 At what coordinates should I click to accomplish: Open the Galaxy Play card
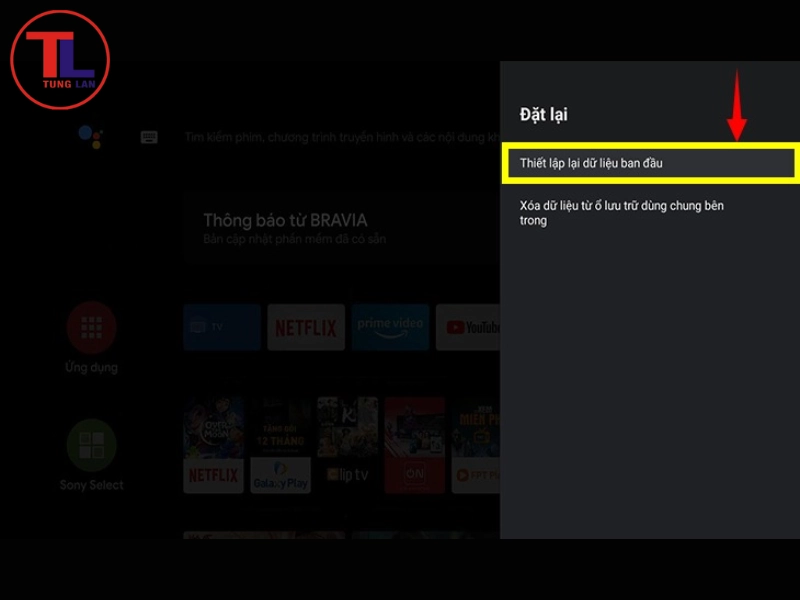pos(280,445)
